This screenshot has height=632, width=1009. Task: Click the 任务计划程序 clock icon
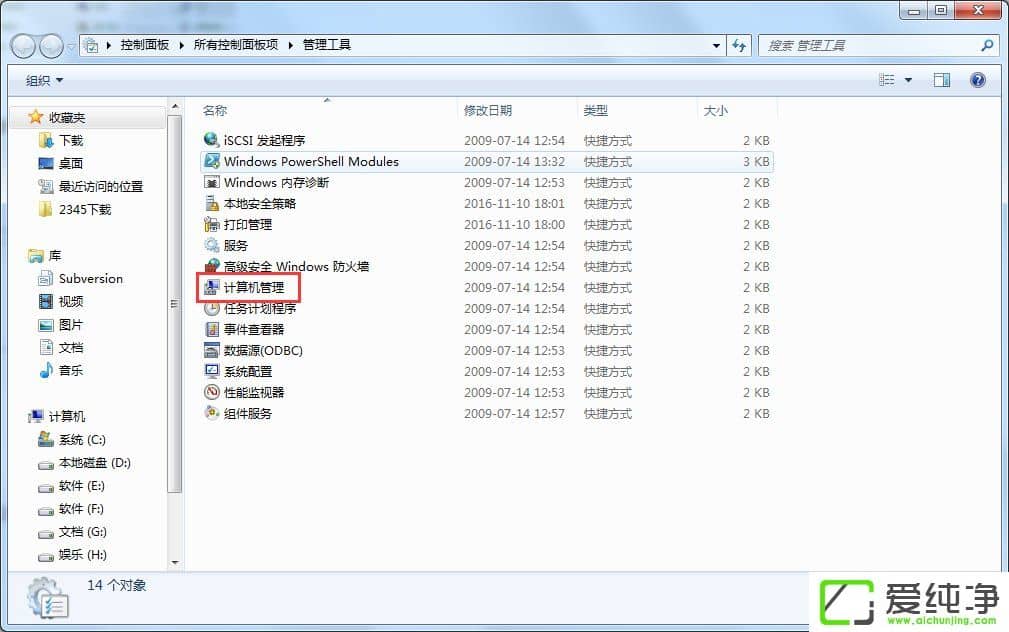[x=211, y=309]
